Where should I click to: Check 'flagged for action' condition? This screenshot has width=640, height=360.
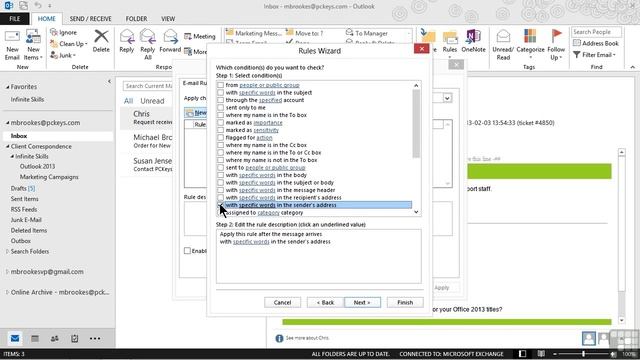pos(220,138)
